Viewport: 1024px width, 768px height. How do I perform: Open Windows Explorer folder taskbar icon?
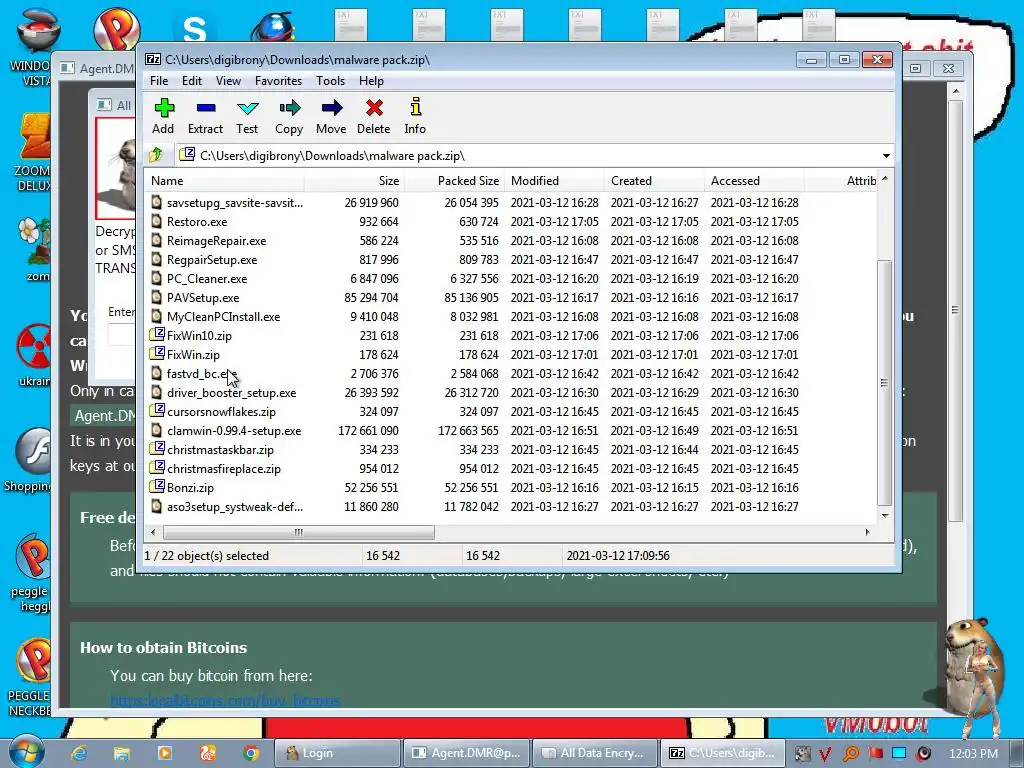tap(122, 753)
